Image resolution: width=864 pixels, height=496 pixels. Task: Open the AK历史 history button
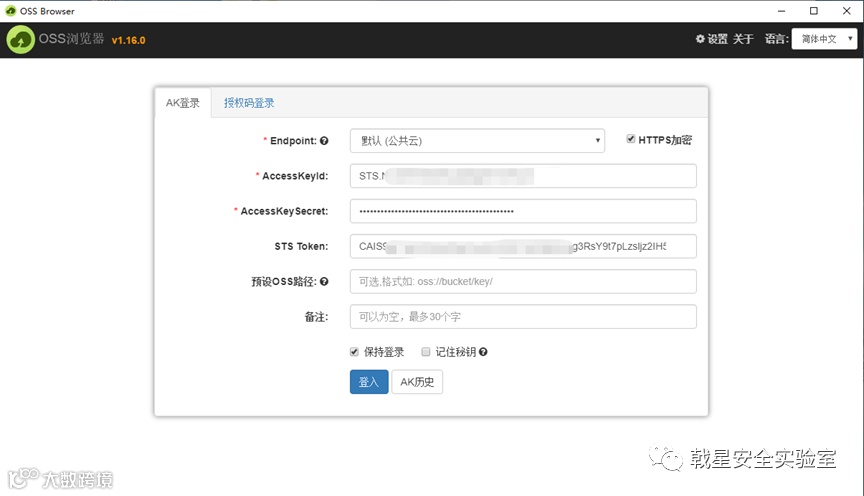click(417, 382)
